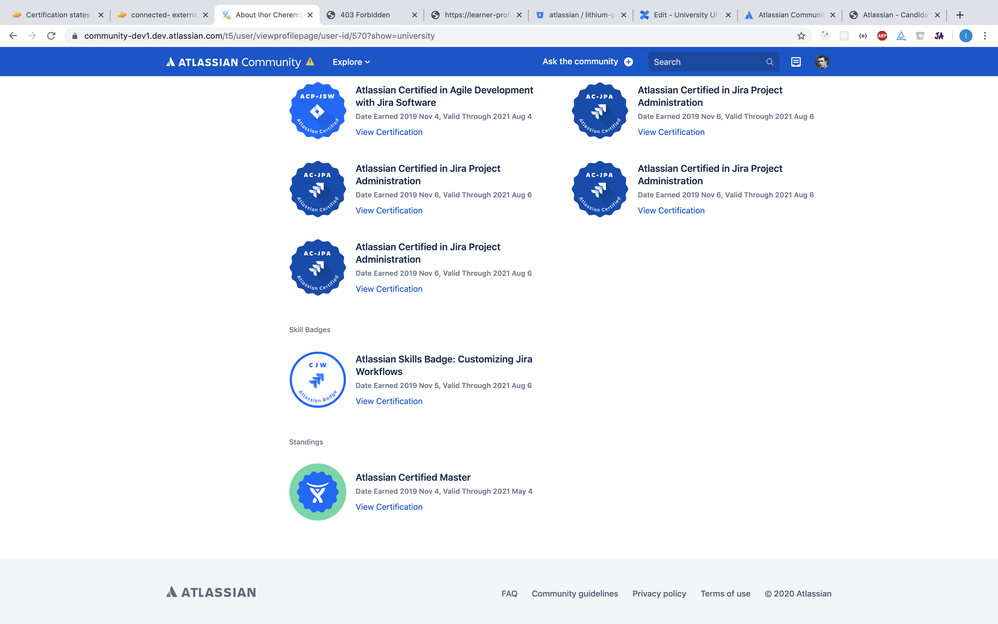Open the JA extension in the toolbar
Image resolution: width=998 pixels, height=624 pixels.
click(939, 36)
